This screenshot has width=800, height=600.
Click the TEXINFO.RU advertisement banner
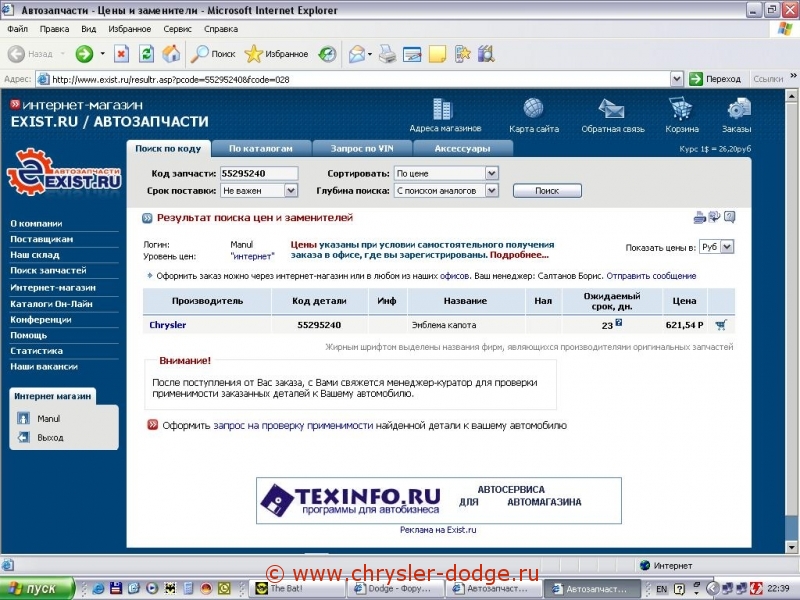439,501
